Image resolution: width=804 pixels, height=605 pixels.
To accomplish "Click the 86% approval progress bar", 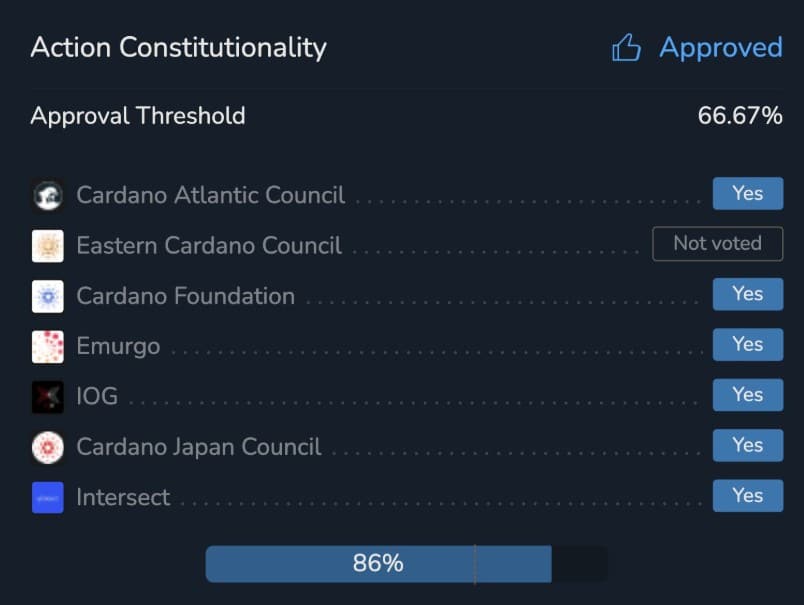I will click(x=378, y=564).
